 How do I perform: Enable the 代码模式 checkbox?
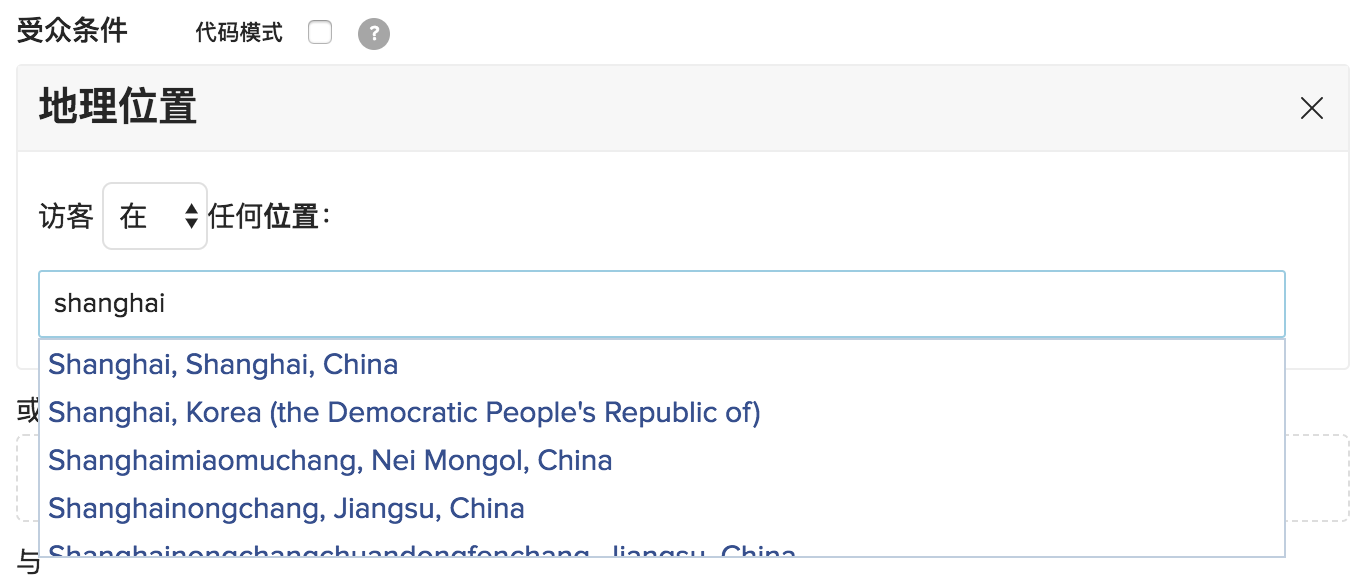coord(320,33)
